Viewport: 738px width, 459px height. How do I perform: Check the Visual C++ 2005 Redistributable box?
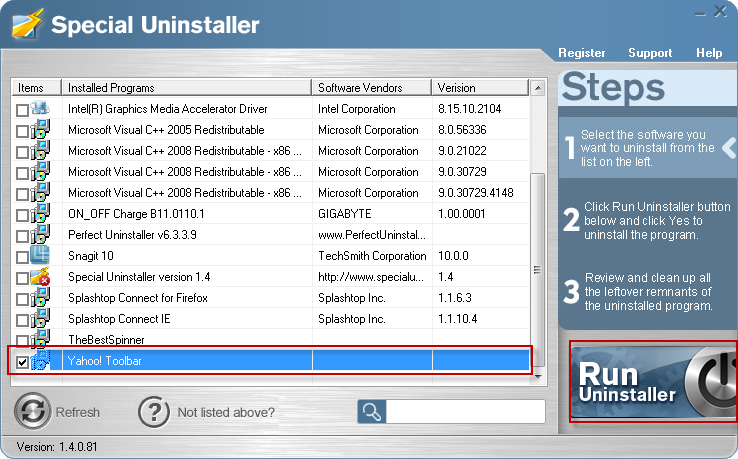22,131
